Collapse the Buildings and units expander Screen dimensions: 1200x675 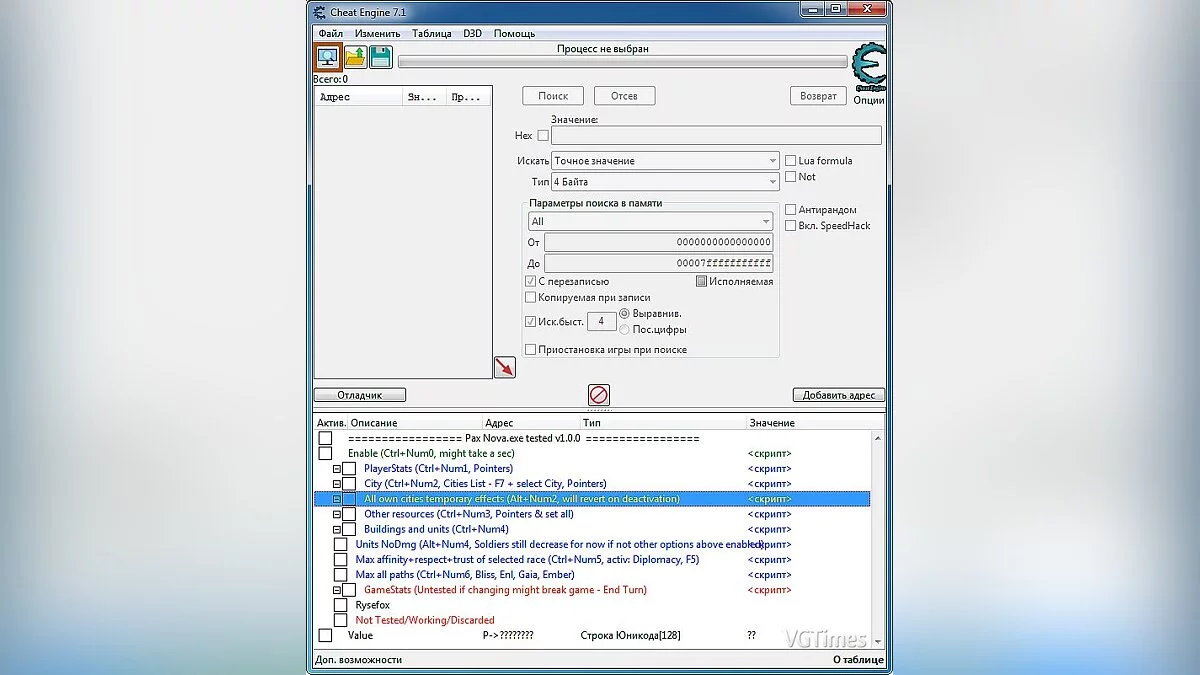[337, 529]
